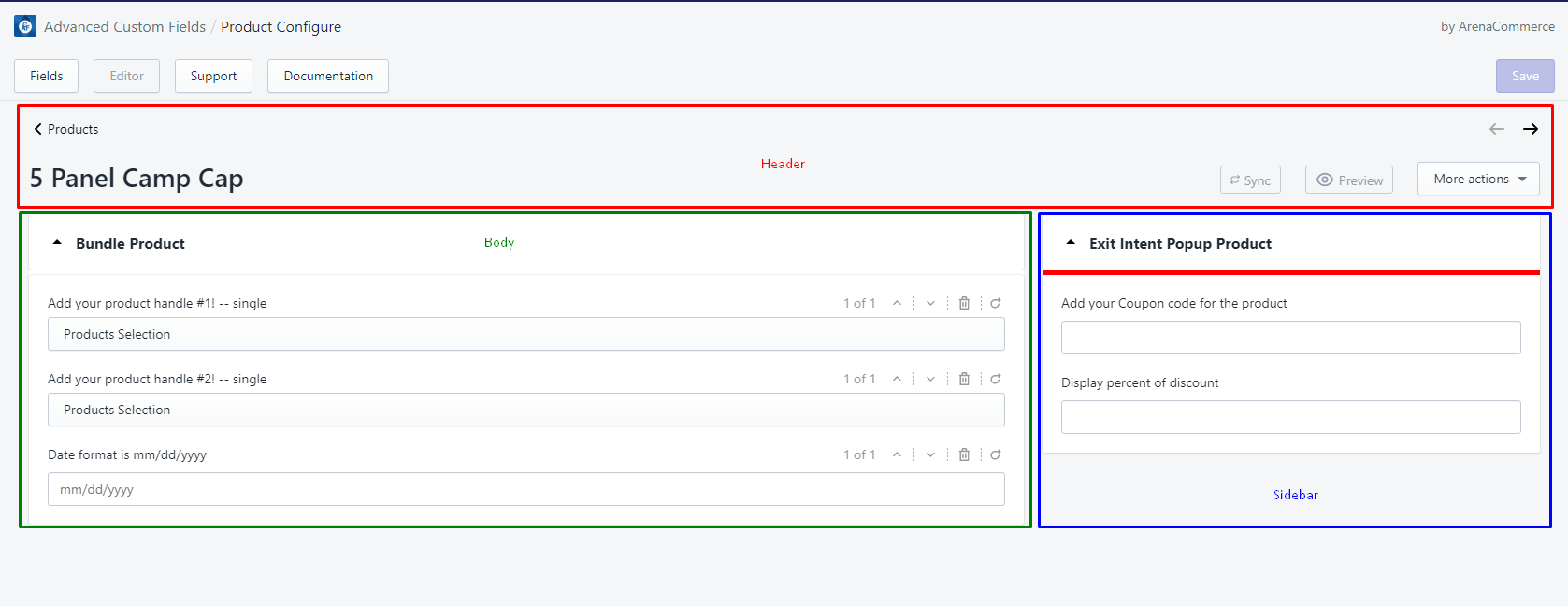Click 'Date format is mm/dd/yyyy' label
This screenshot has height=606, width=1568.
tap(127, 454)
